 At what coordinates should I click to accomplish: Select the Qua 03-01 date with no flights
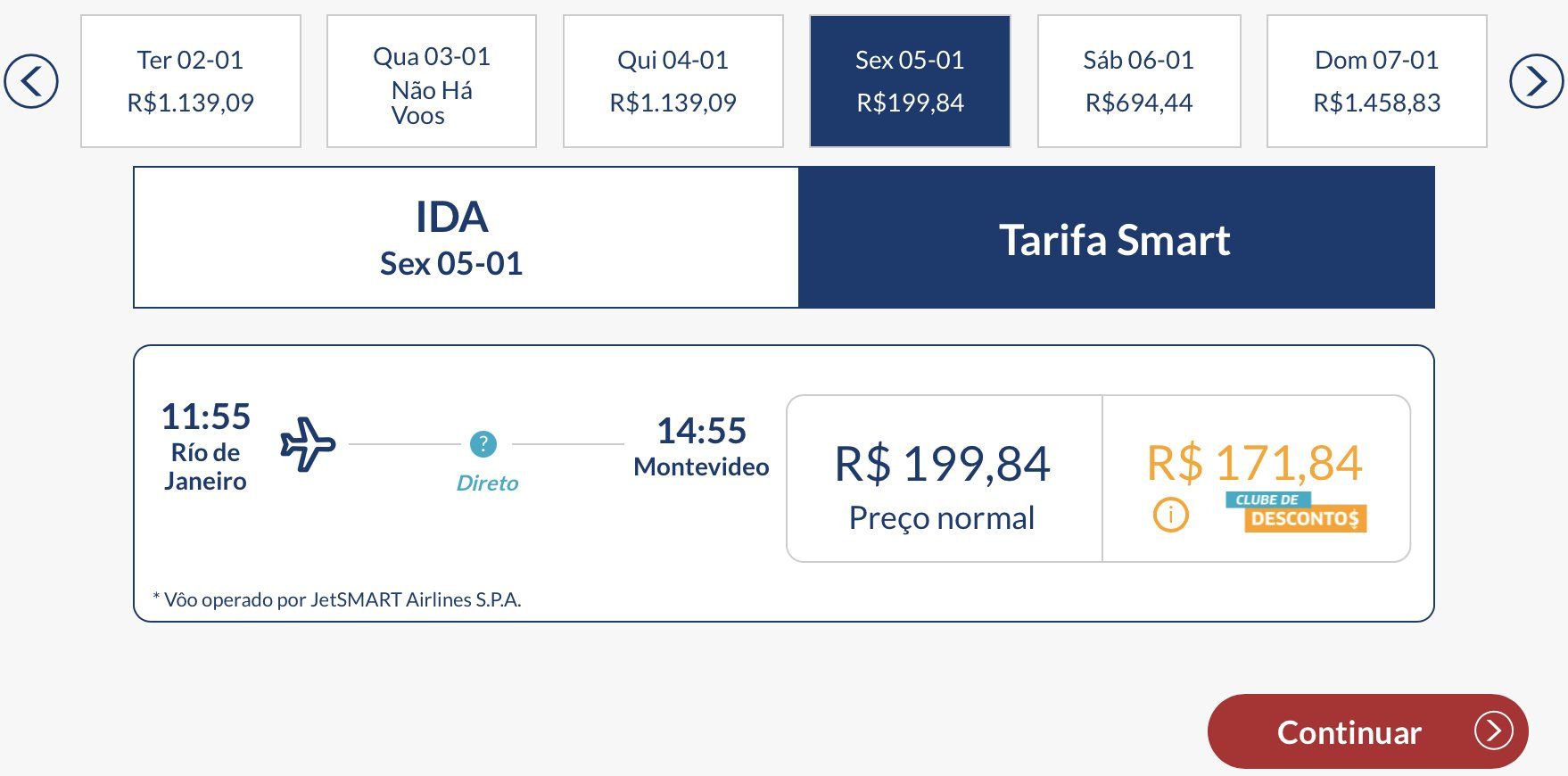[432, 81]
